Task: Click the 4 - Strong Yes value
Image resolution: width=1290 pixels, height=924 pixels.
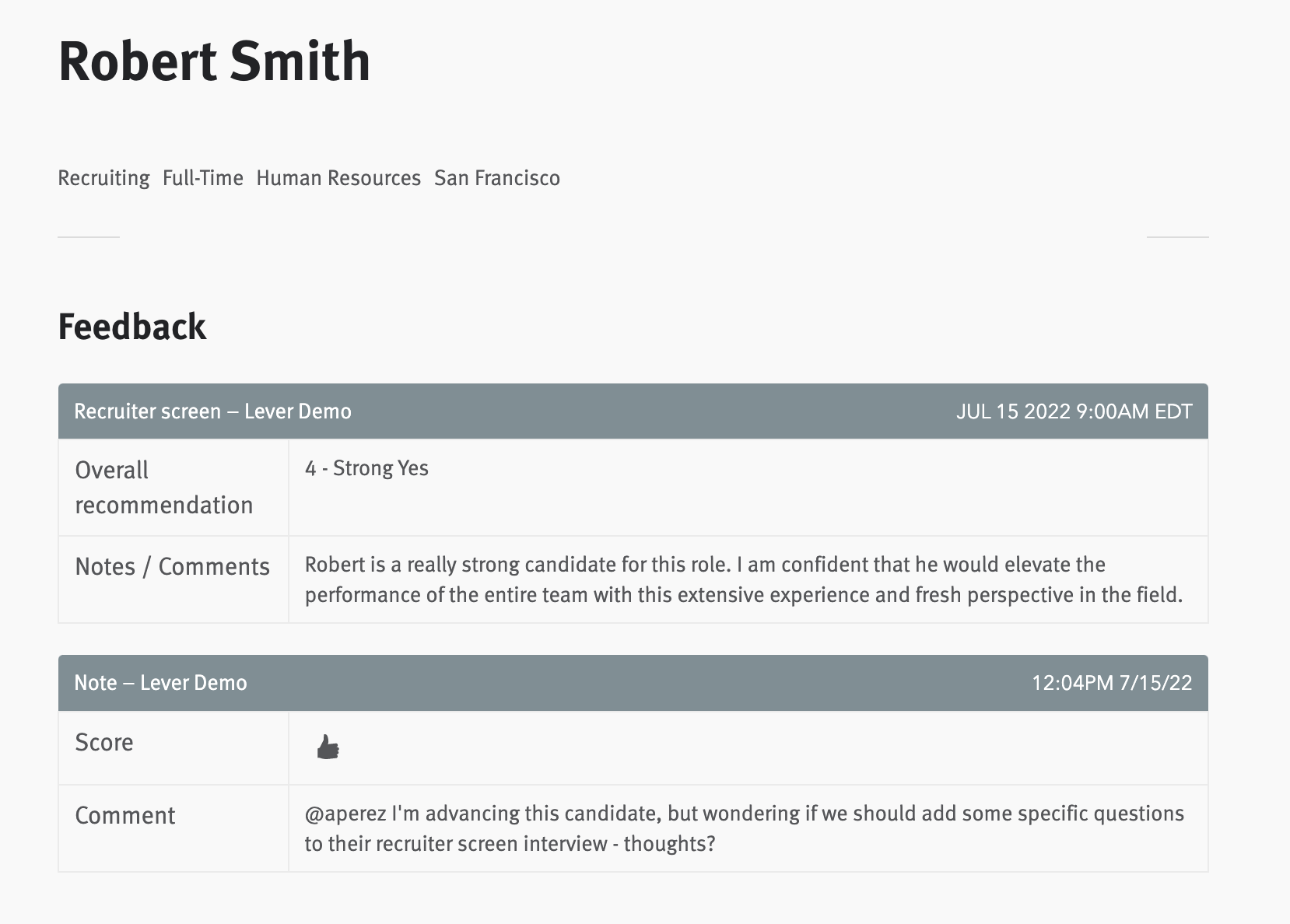Action: (366, 468)
